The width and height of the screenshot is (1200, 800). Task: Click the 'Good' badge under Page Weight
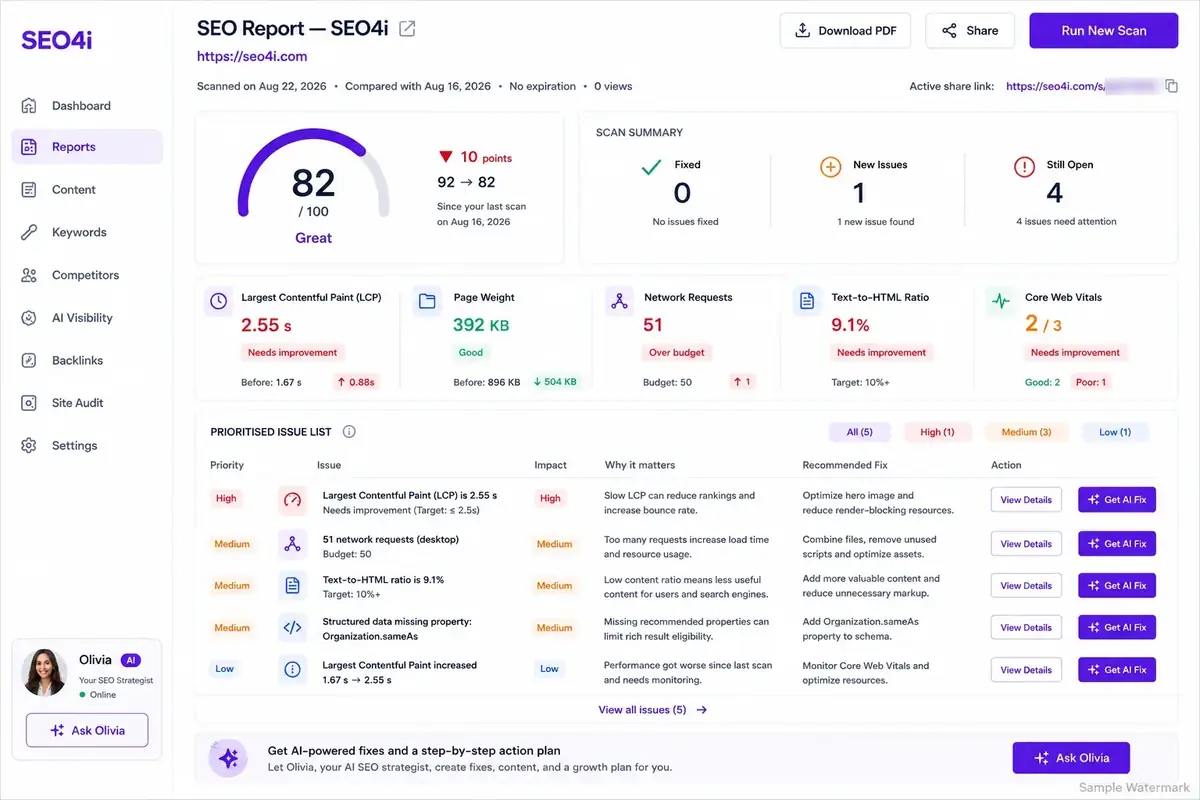point(471,352)
